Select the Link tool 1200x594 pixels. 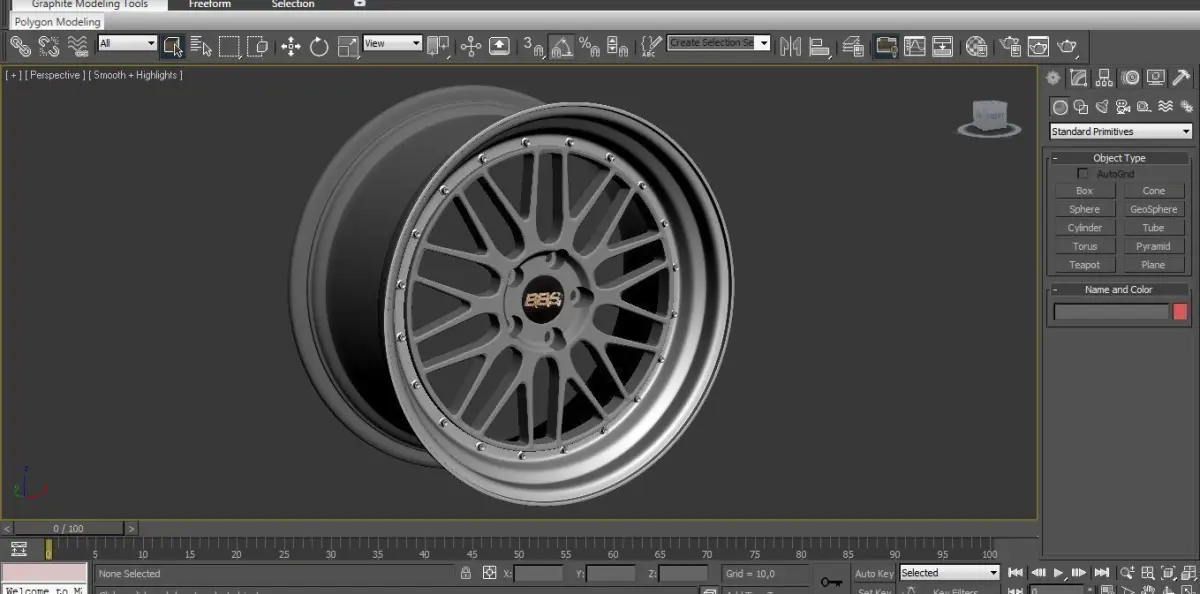pyautogui.click(x=21, y=45)
